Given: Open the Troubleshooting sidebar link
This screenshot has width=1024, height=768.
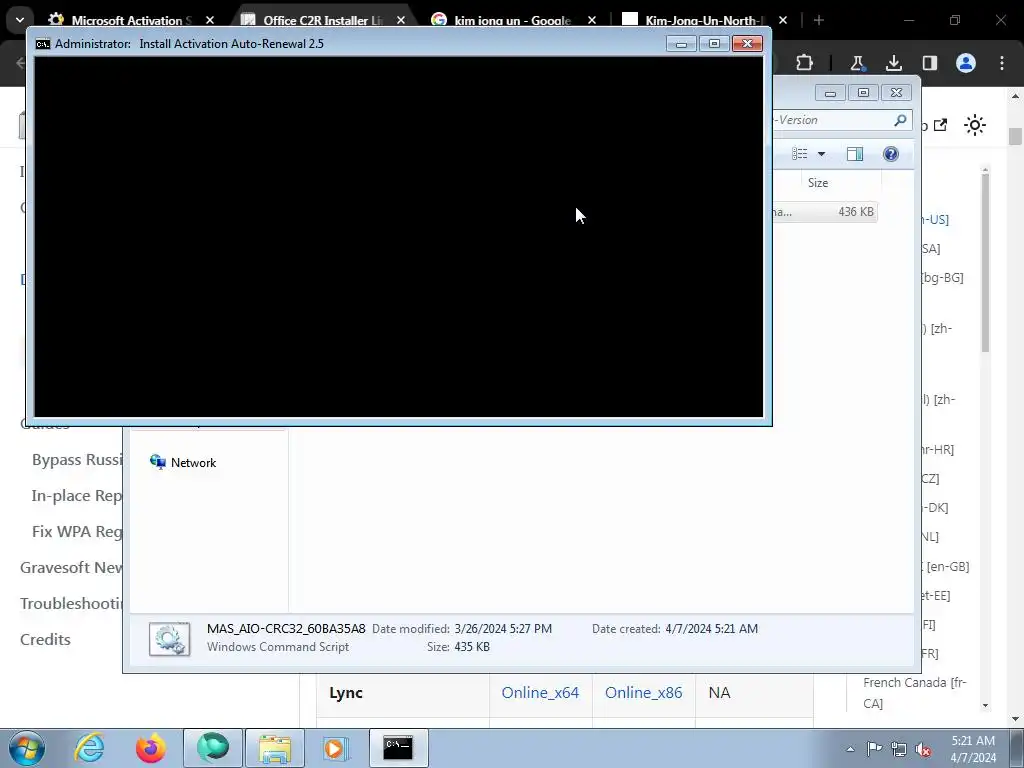Looking at the screenshot, I should click(x=71, y=603).
